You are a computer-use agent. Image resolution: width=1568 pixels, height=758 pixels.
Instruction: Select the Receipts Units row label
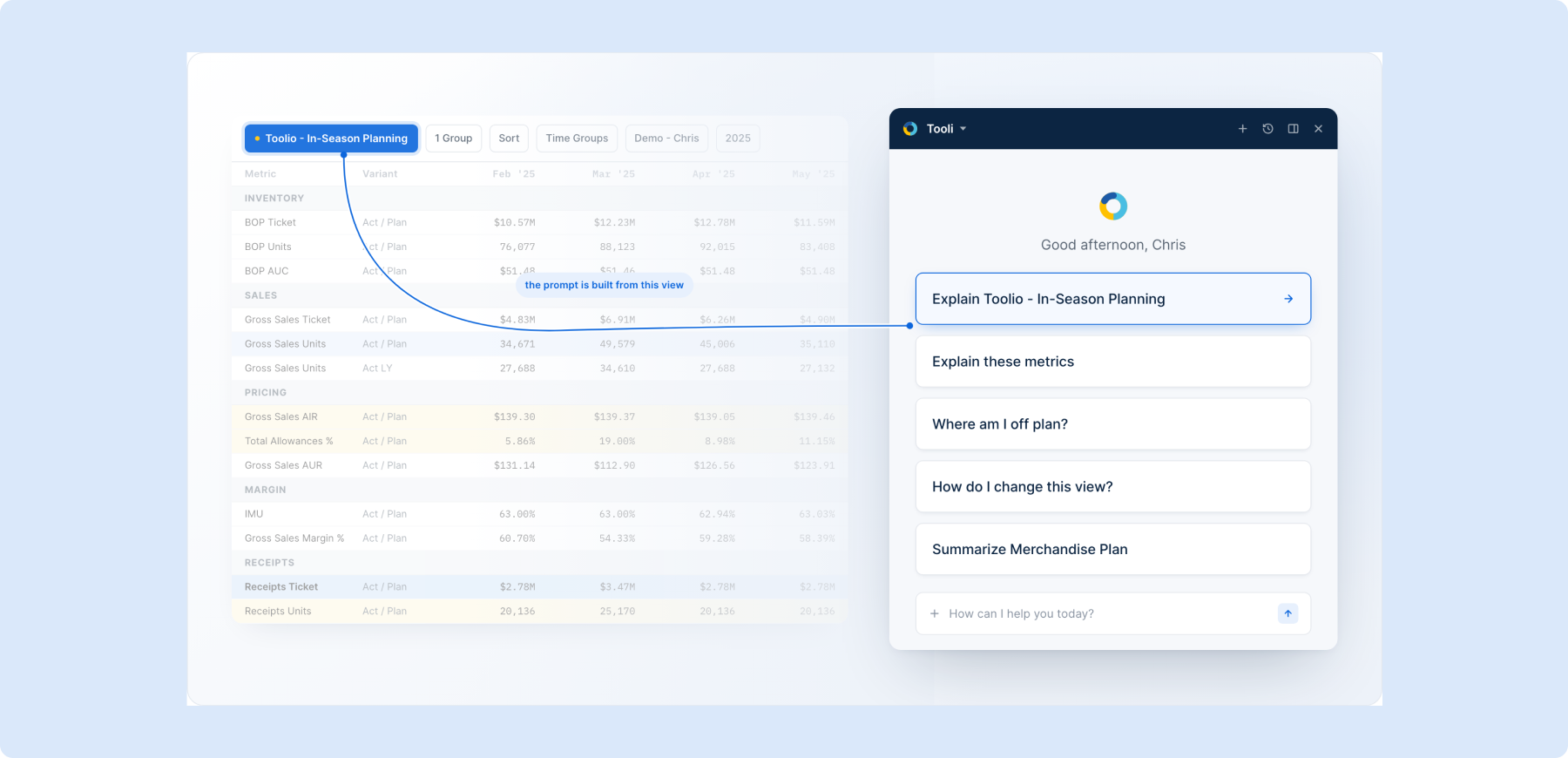pyautogui.click(x=278, y=612)
